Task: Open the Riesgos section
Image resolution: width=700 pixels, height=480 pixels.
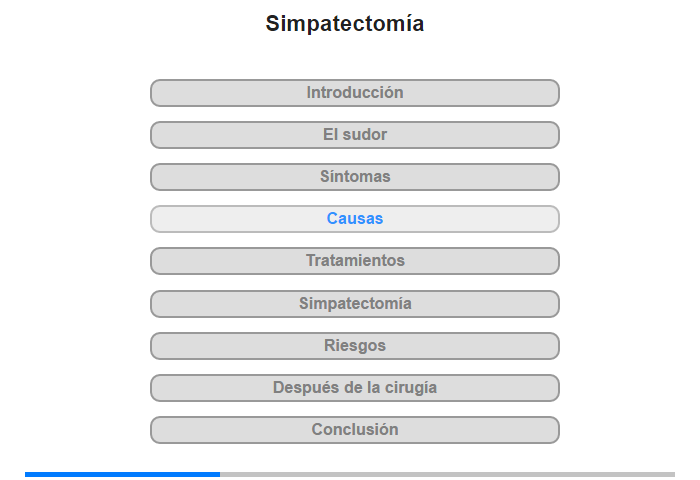Action: [355, 346]
